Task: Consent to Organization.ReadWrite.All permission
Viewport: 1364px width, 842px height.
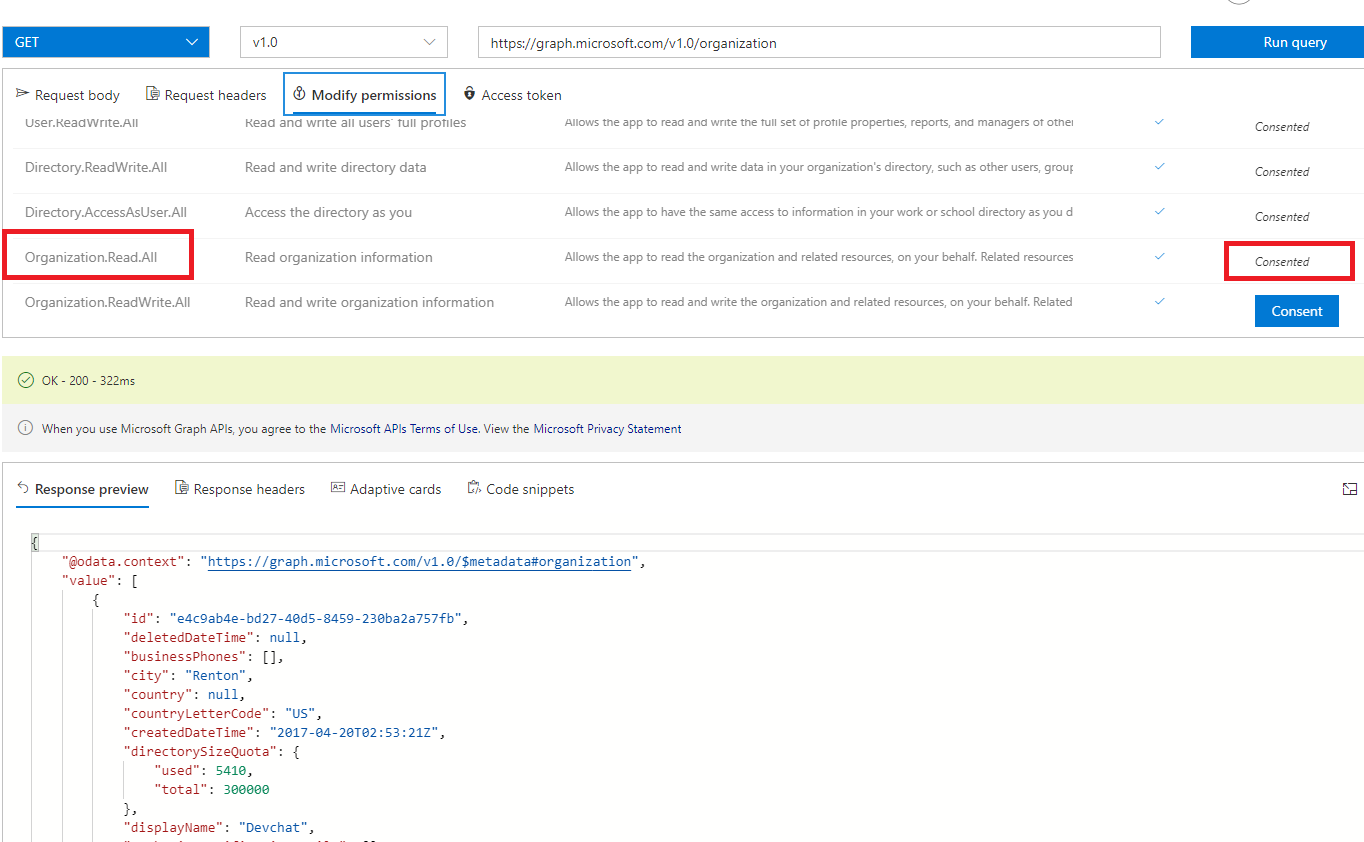Action: [x=1296, y=311]
